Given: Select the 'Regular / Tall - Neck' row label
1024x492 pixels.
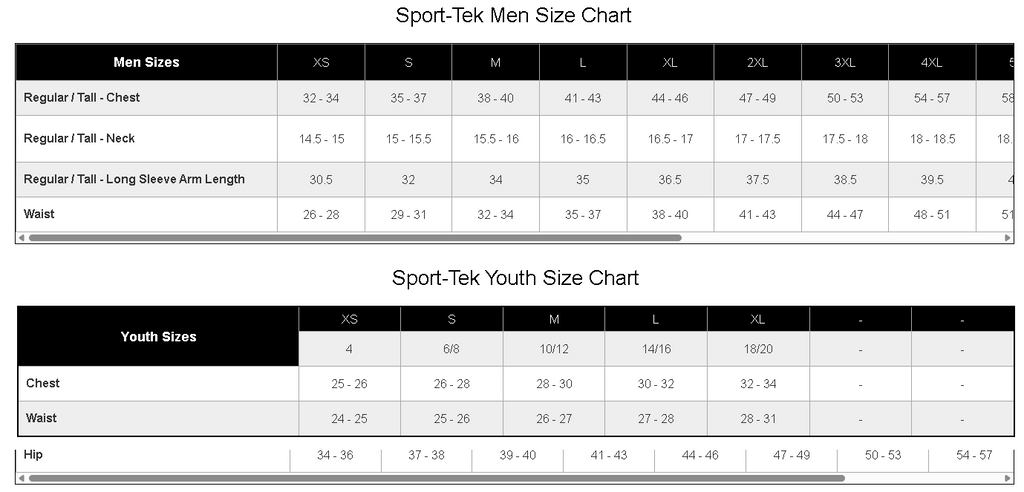Looking at the screenshot, I should pos(79,138).
